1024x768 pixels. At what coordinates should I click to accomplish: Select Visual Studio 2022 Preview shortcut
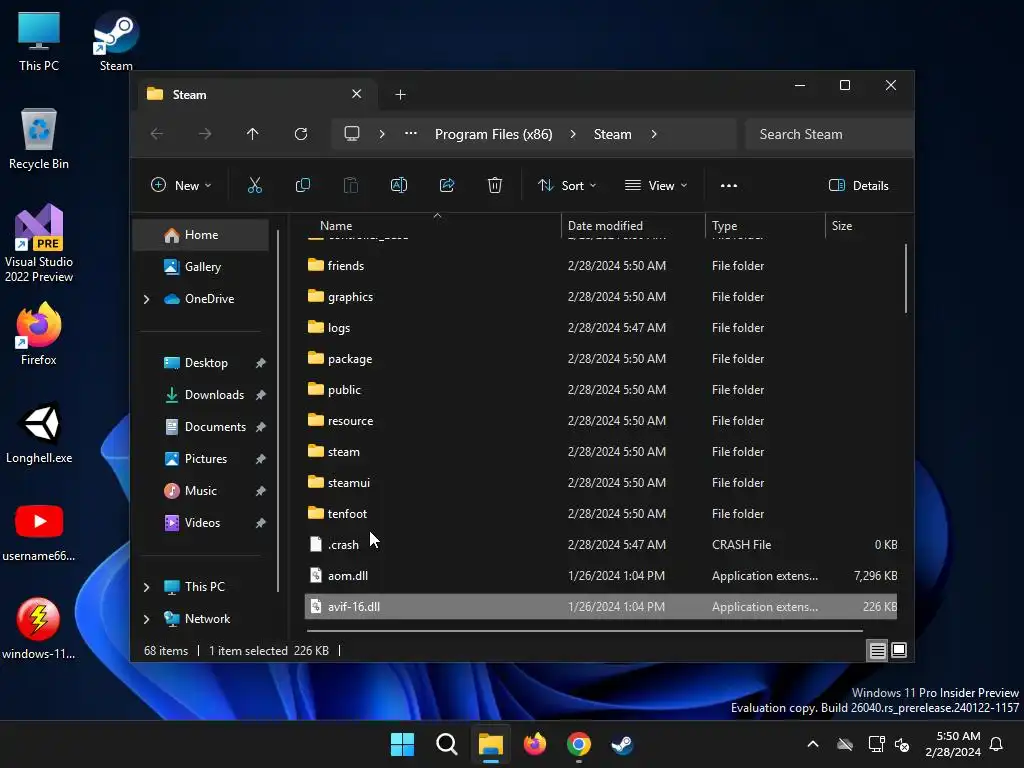tap(39, 243)
